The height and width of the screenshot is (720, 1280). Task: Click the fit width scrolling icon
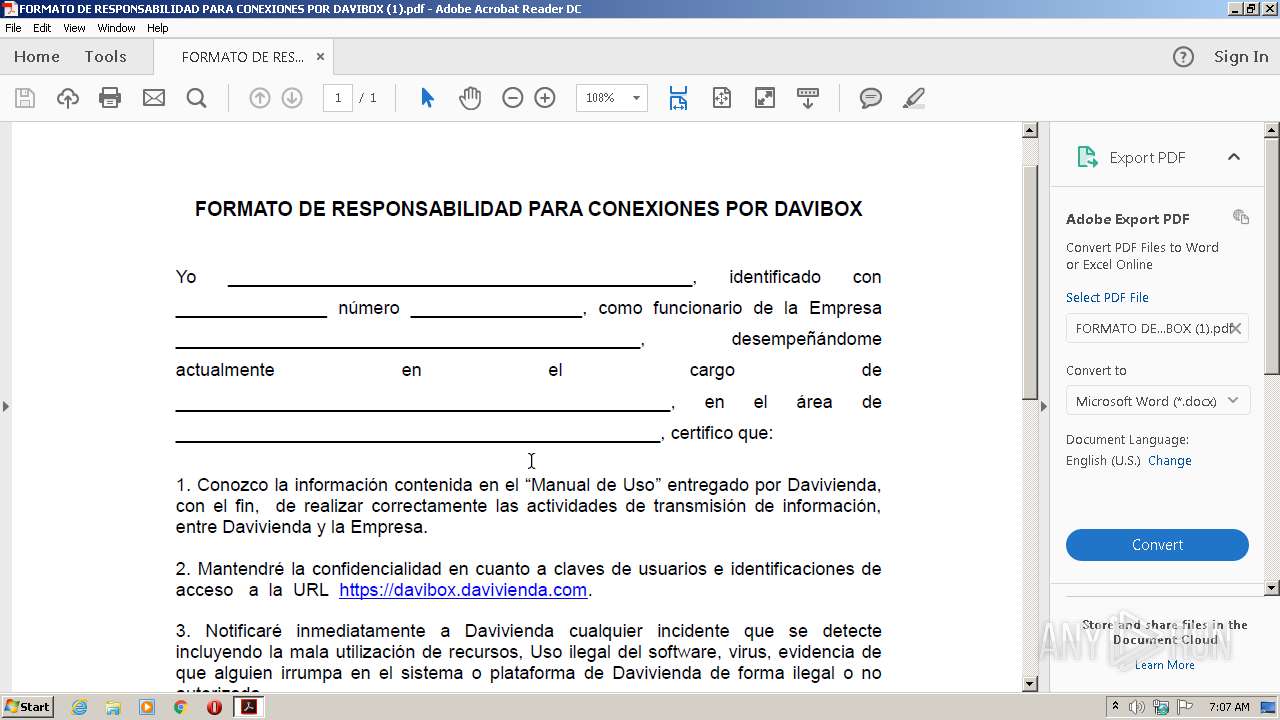678,98
